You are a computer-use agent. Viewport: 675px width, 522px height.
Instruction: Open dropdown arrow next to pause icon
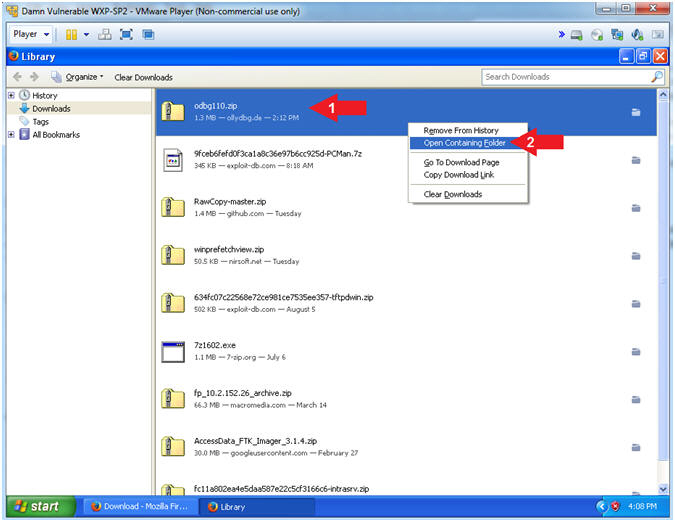click(x=86, y=34)
